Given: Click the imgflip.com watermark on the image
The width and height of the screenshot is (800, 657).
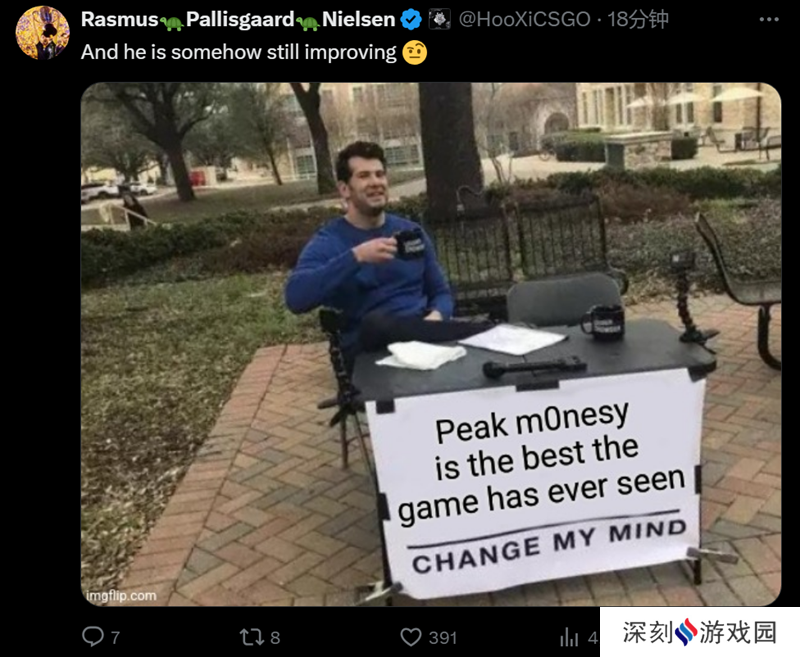Looking at the screenshot, I should [121, 596].
